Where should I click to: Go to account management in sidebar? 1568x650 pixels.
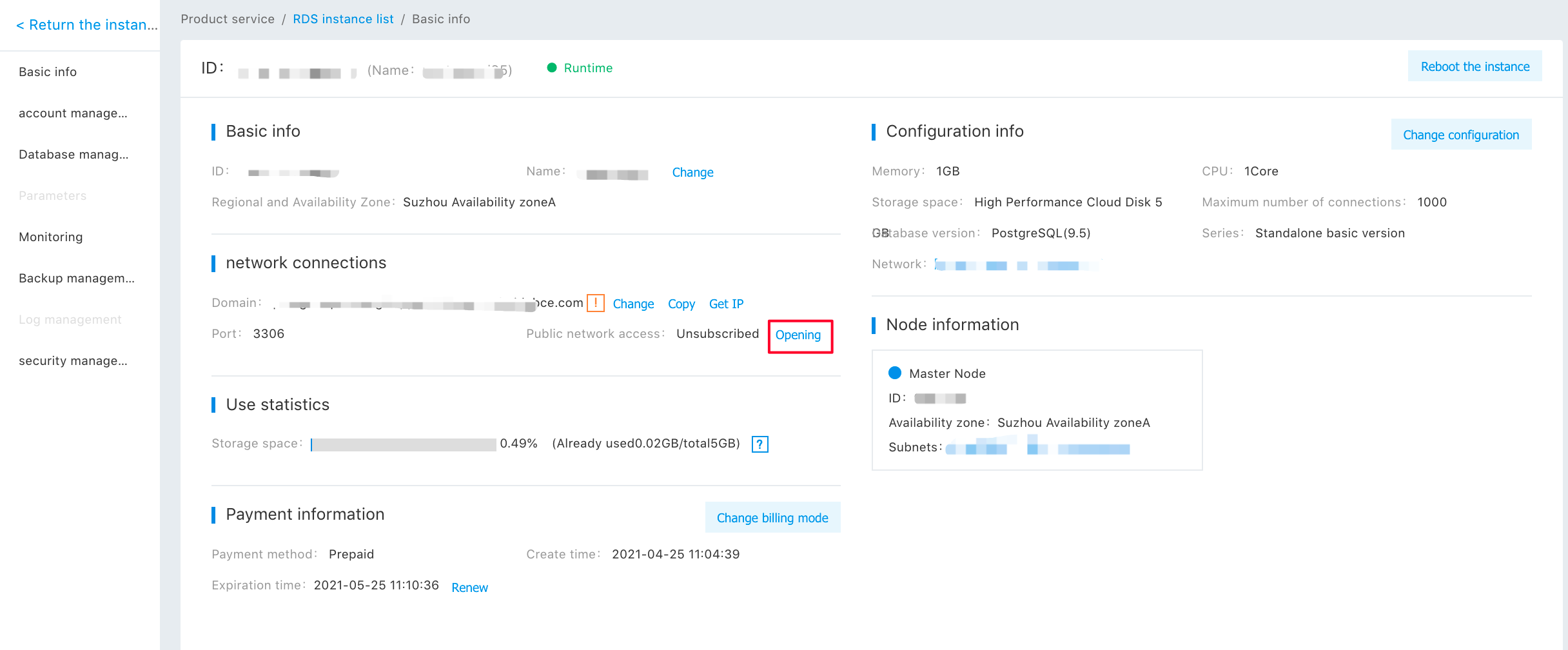tap(73, 113)
